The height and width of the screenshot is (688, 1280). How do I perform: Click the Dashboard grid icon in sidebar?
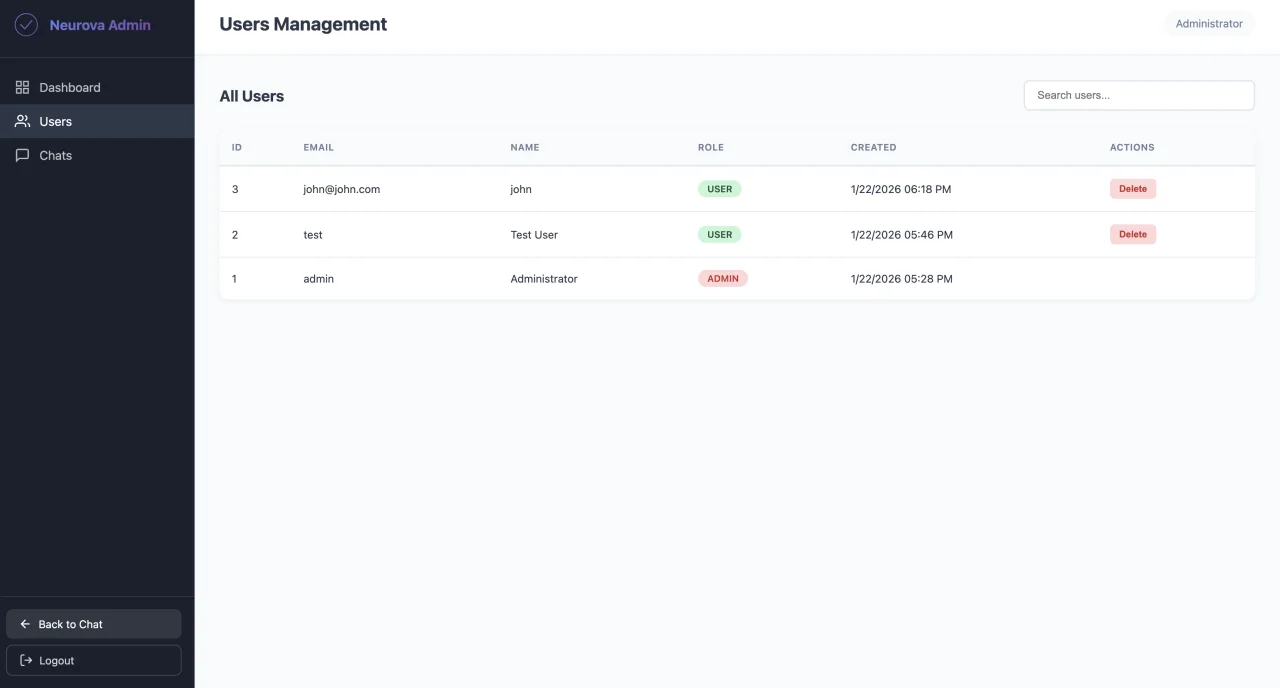[22, 88]
